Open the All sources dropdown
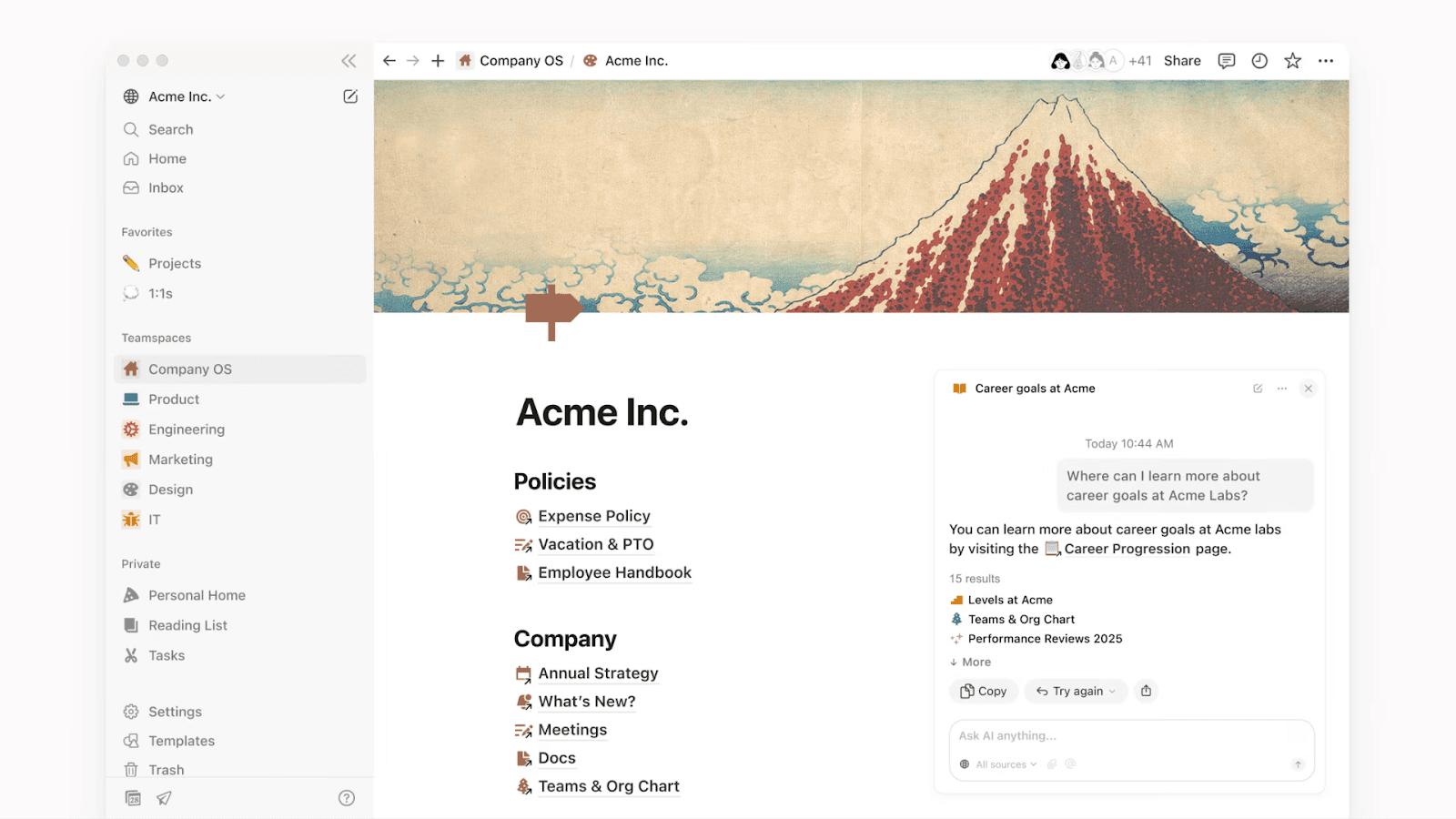The image size is (1456, 819). (x=998, y=764)
